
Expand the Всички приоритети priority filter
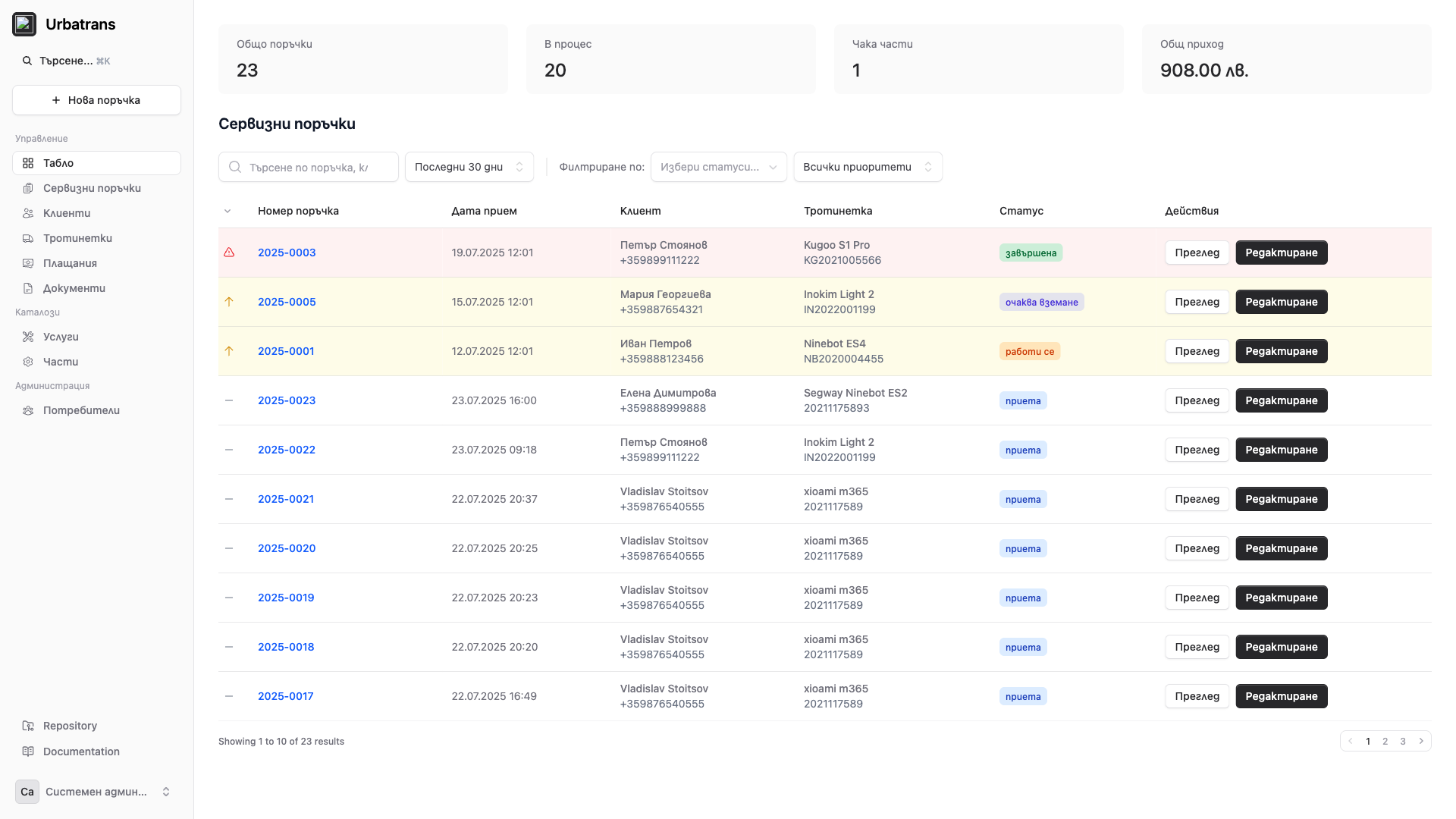[x=868, y=167]
